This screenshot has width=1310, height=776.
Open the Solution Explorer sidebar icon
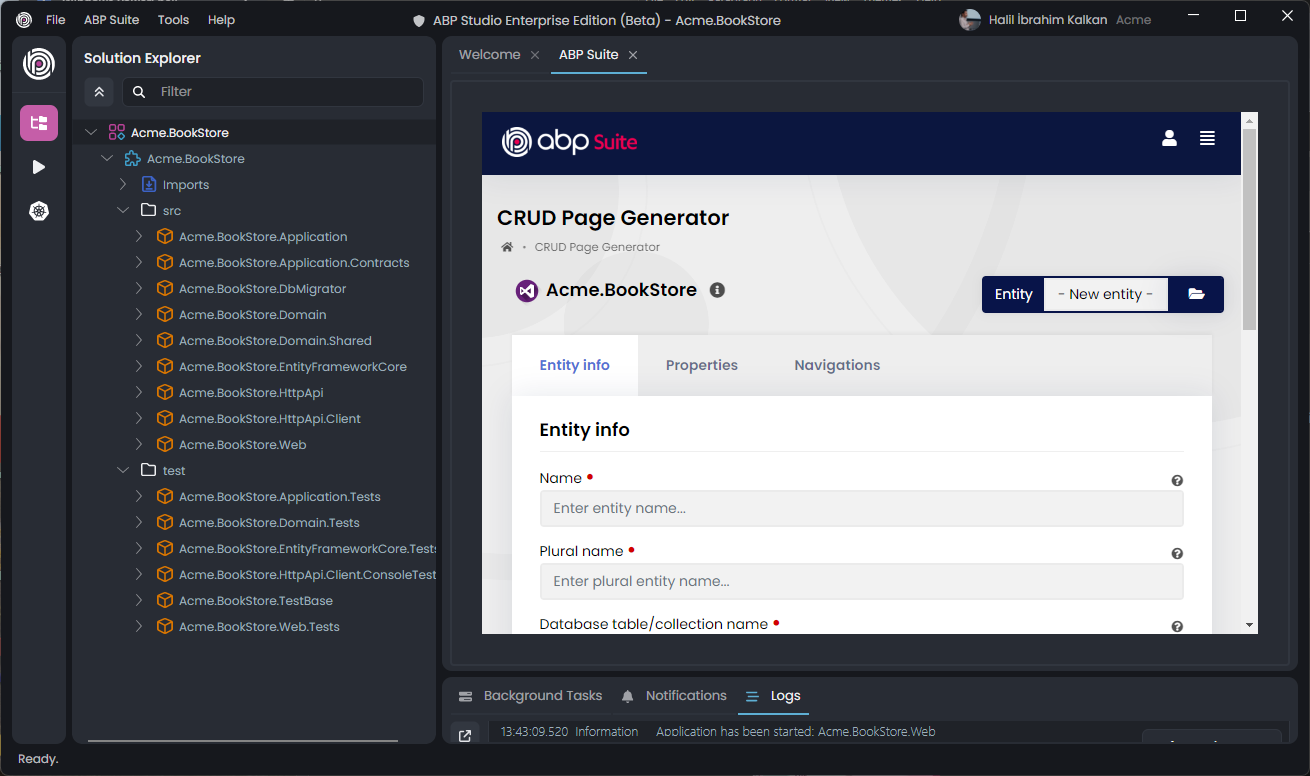click(39, 123)
